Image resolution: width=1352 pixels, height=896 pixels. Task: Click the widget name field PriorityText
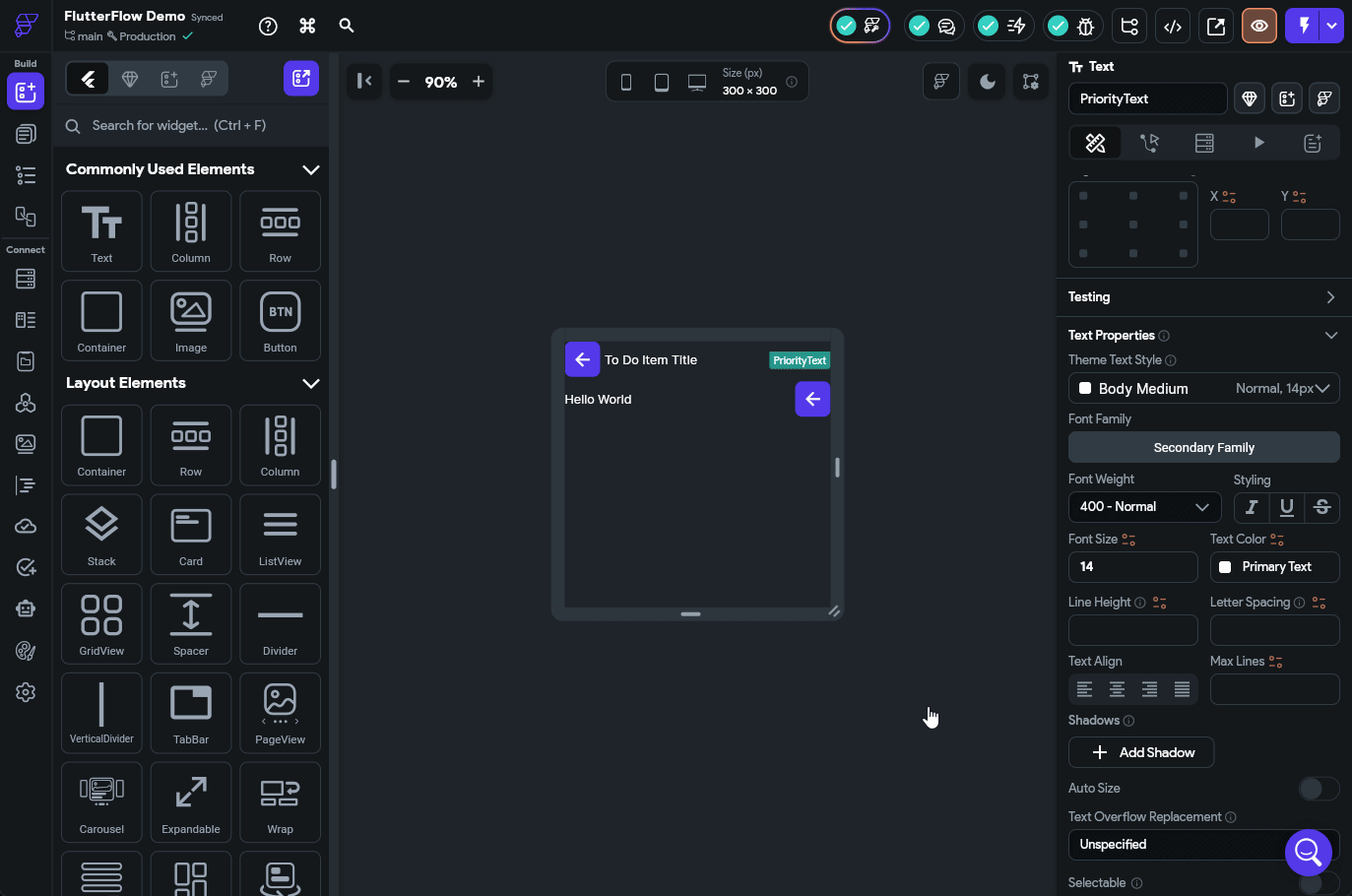pyautogui.click(x=1148, y=98)
